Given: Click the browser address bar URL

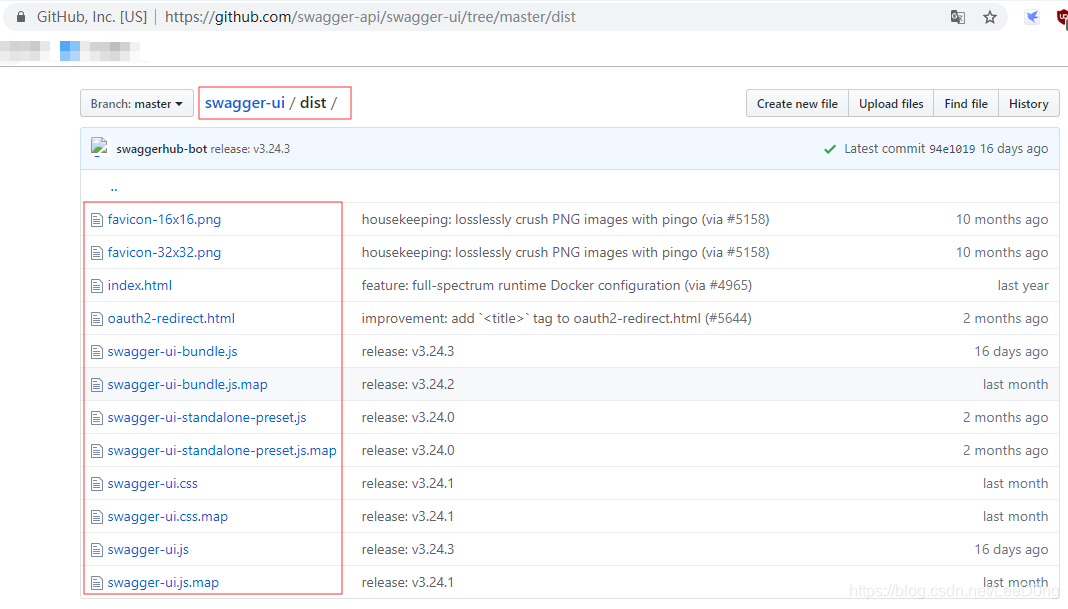Looking at the screenshot, I should click(x=371, y=17).
